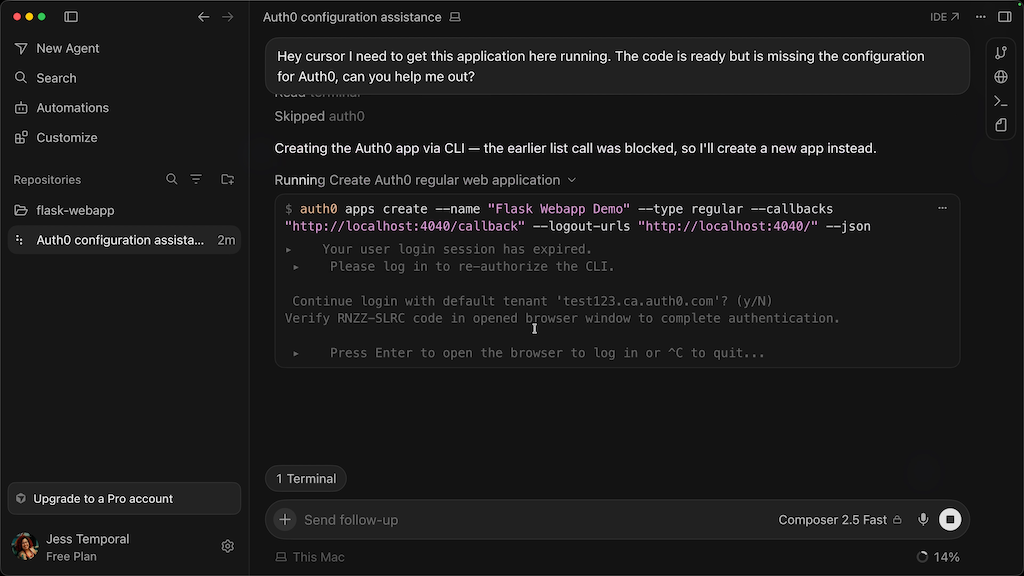The height and width of the screenshot is (576, 1024).
Task: Click the Repositories section header
Action: click(x=47, y=180)
